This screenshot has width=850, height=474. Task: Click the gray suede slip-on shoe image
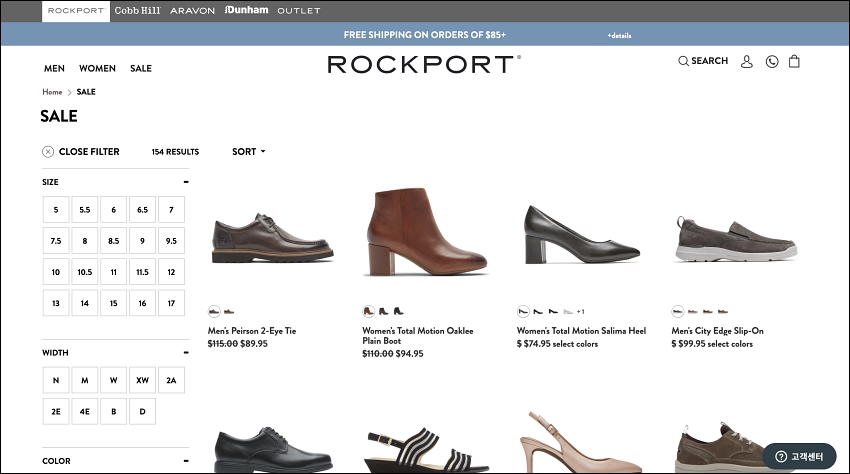[736, 239]
